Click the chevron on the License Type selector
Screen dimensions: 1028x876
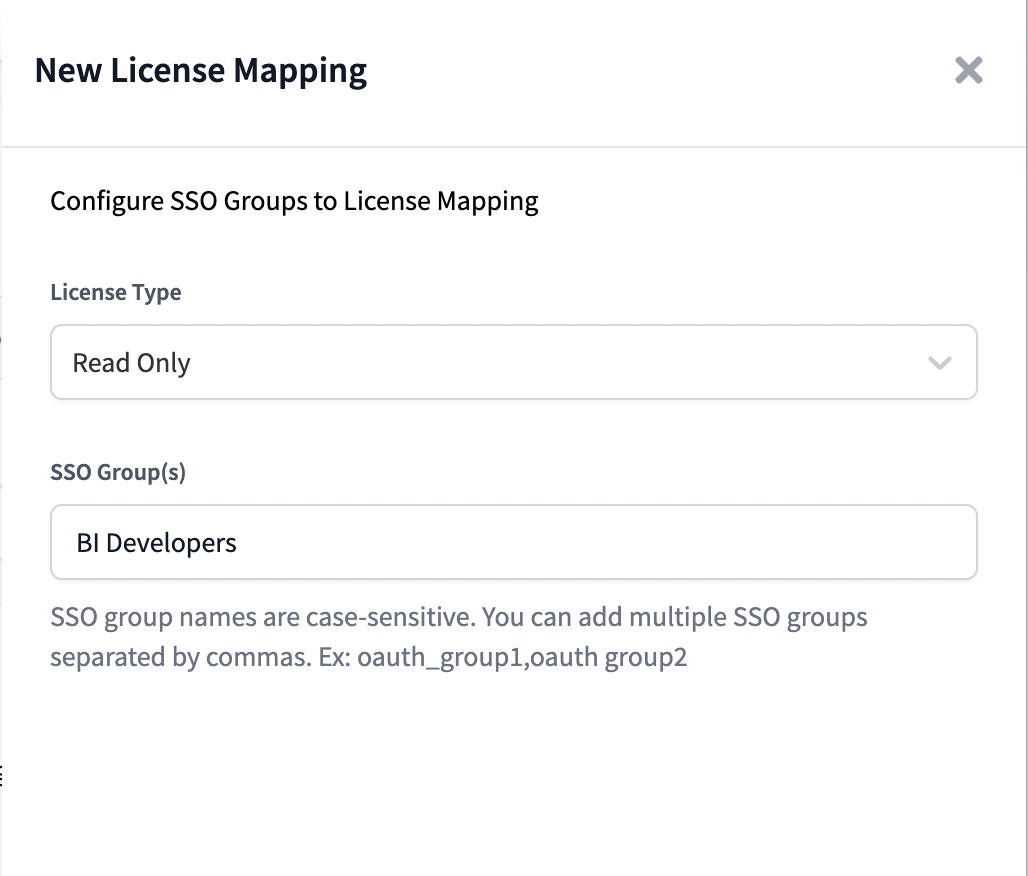tap(939, 363)
